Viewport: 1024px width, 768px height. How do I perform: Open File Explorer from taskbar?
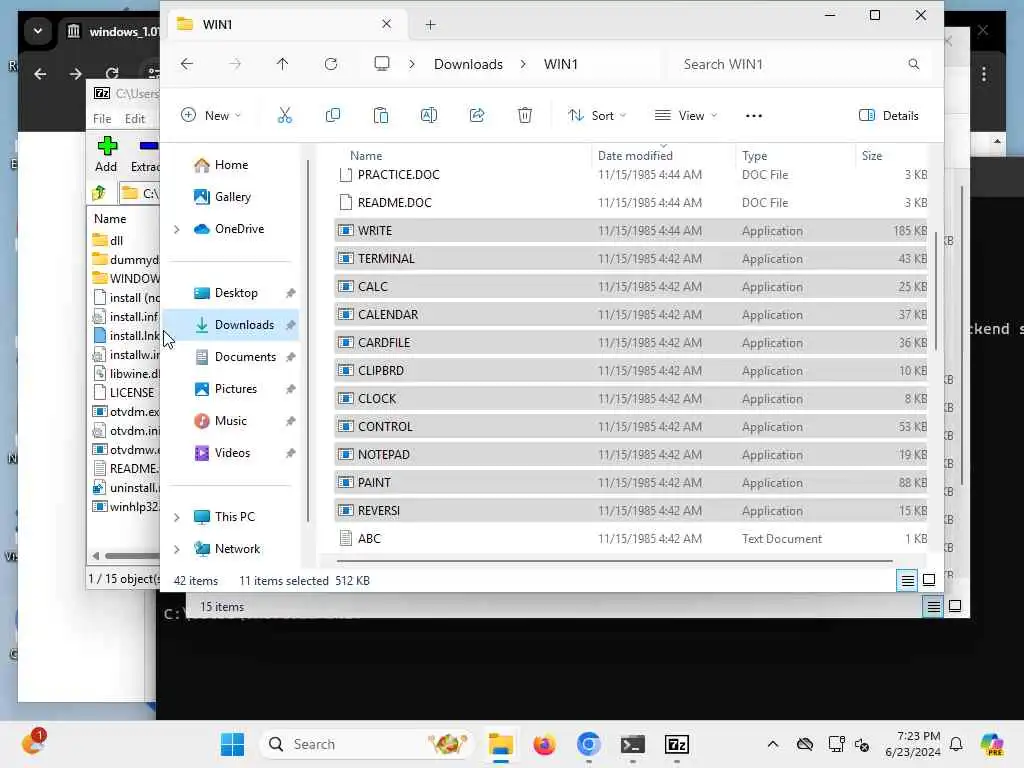pyautogui.click(x=501, y=744)
